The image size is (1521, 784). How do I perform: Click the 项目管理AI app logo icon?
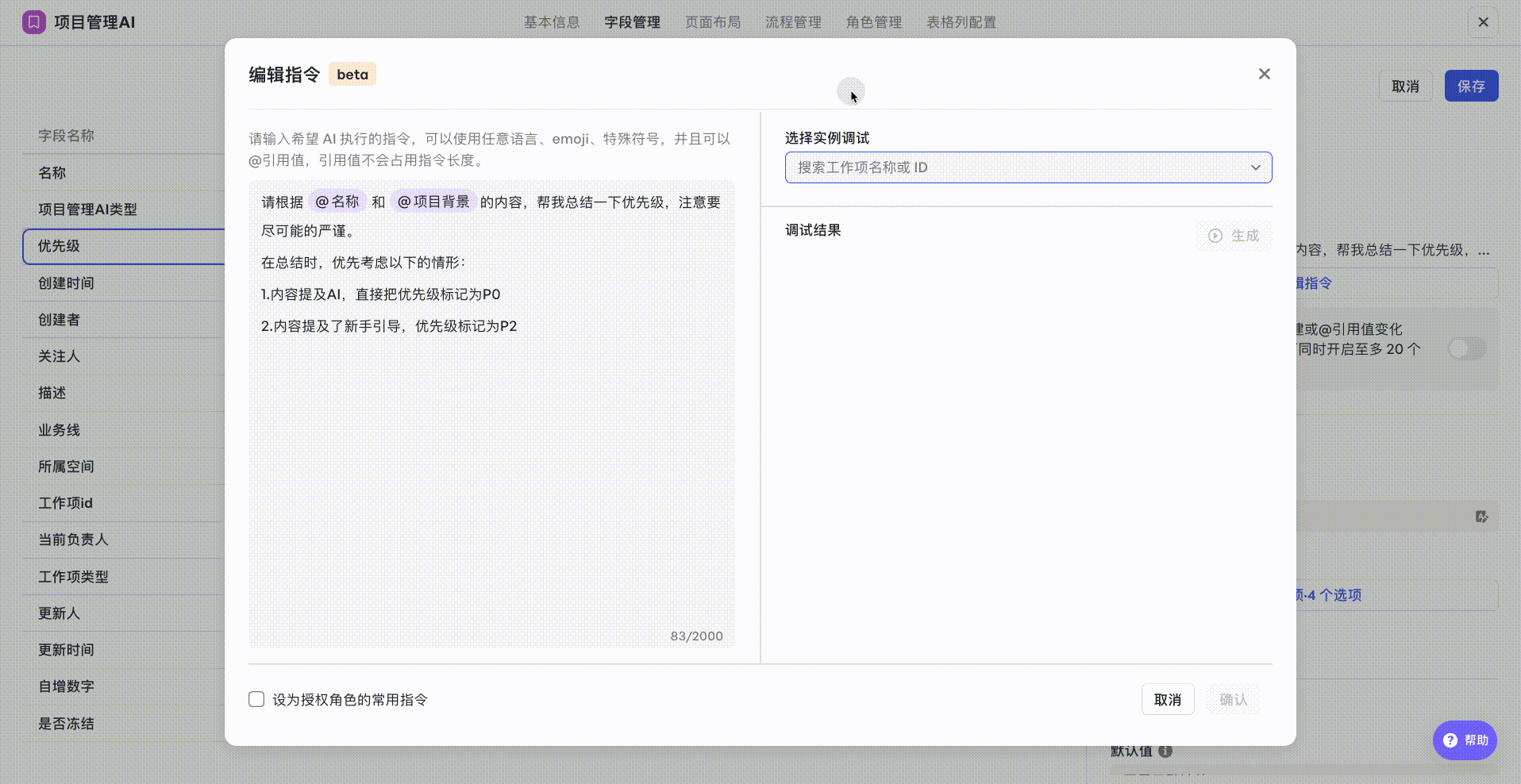pyautogui.click(x=33, y=22)
